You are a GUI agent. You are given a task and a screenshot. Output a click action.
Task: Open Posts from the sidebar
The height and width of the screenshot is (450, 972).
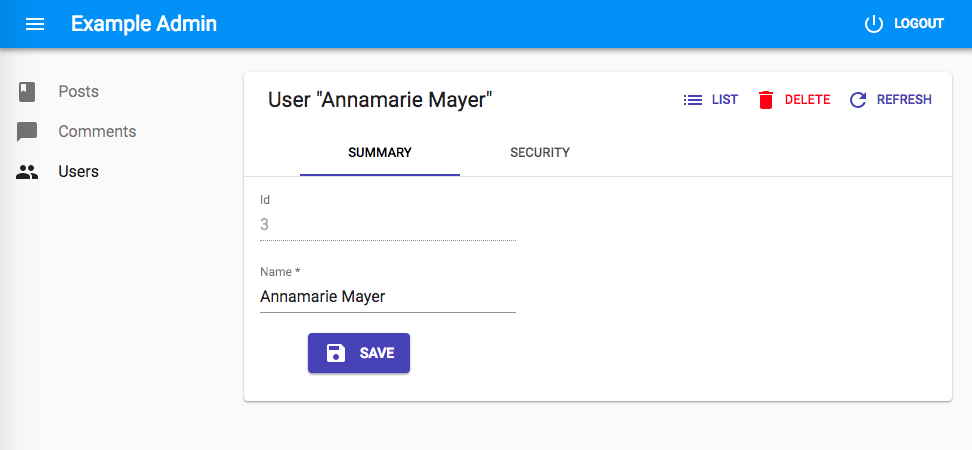tap(78, 92)
